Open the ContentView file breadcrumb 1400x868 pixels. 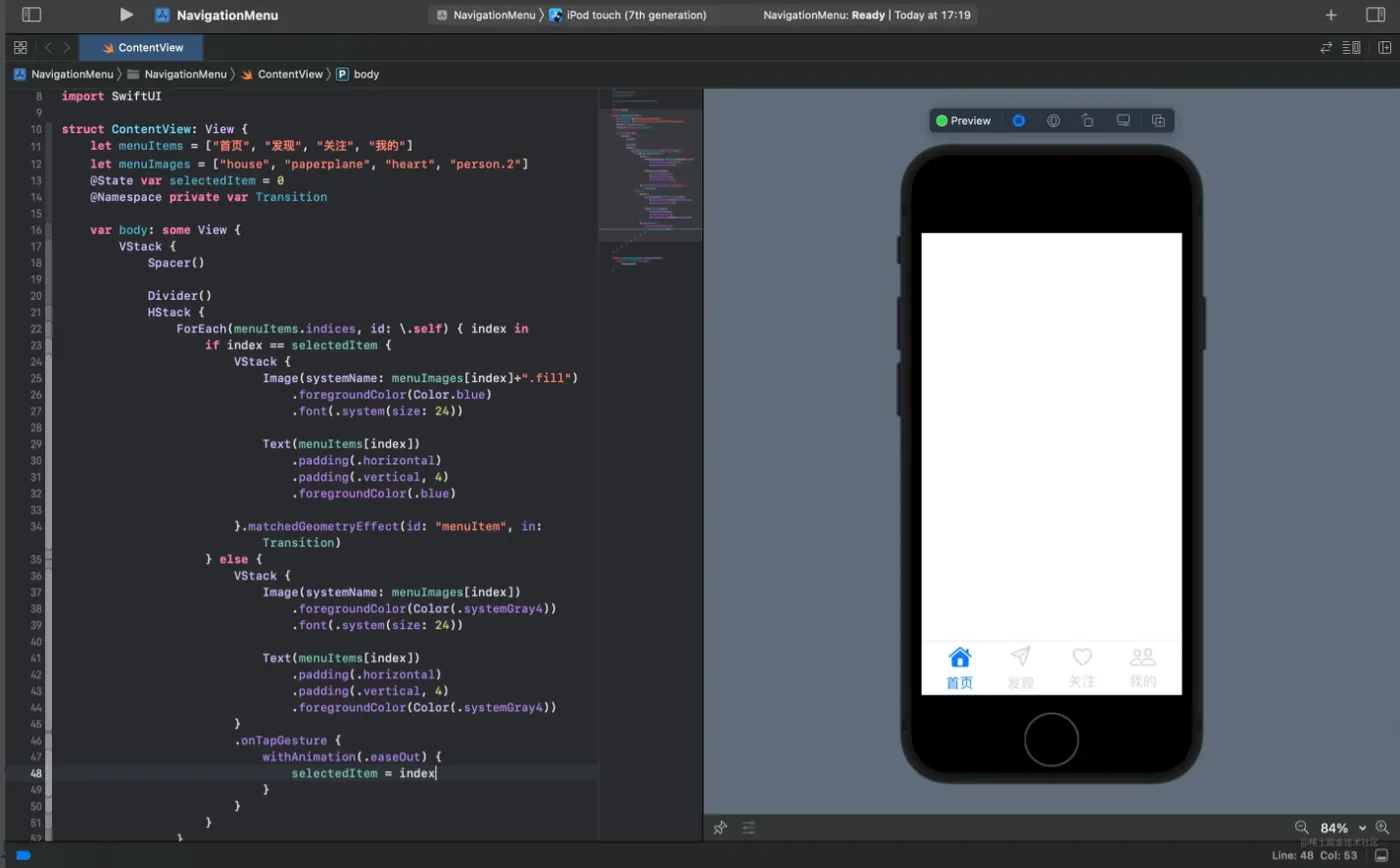click(282, 74)
